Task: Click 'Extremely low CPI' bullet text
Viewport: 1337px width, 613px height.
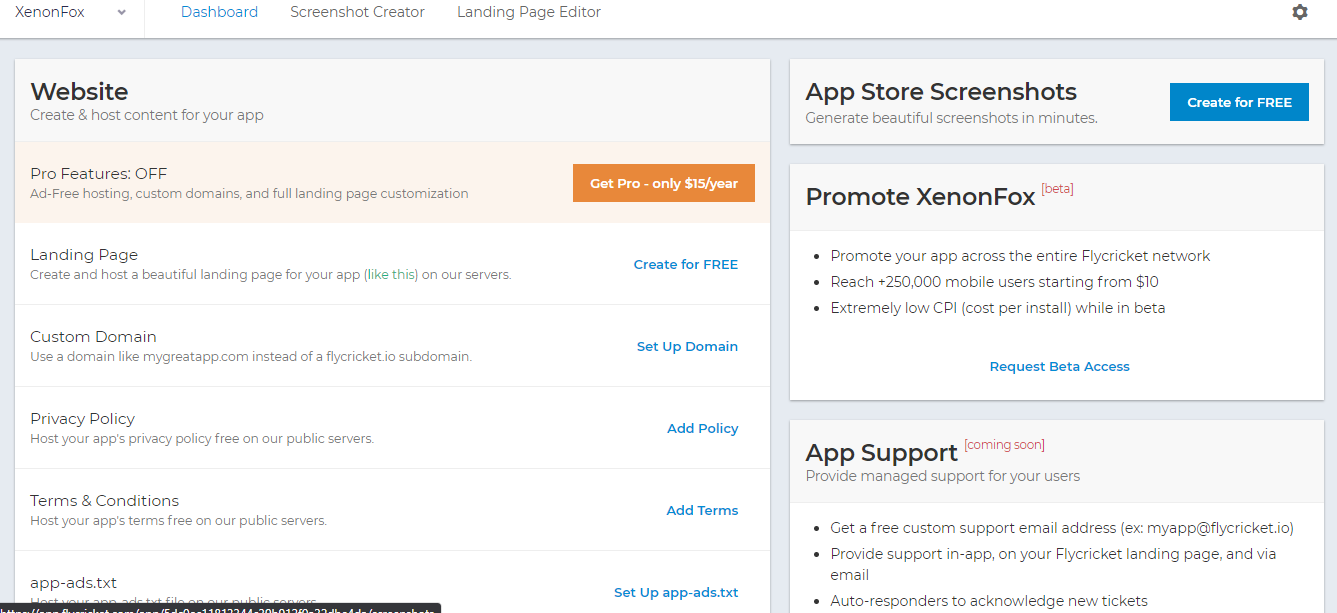Action: tap(998, 308)
